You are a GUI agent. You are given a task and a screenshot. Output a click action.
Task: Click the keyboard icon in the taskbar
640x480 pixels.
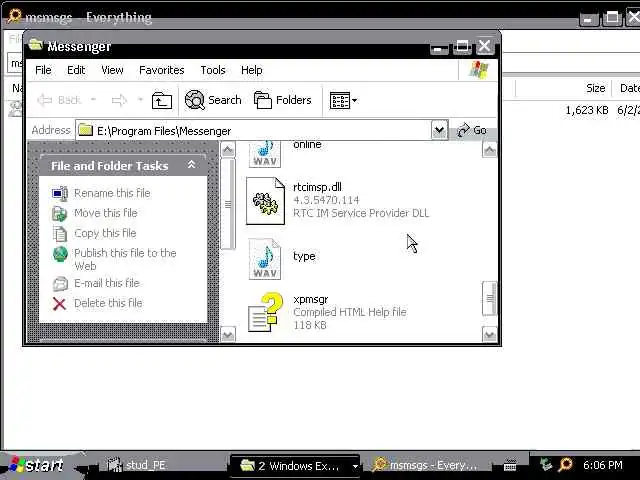click(510, 465)
